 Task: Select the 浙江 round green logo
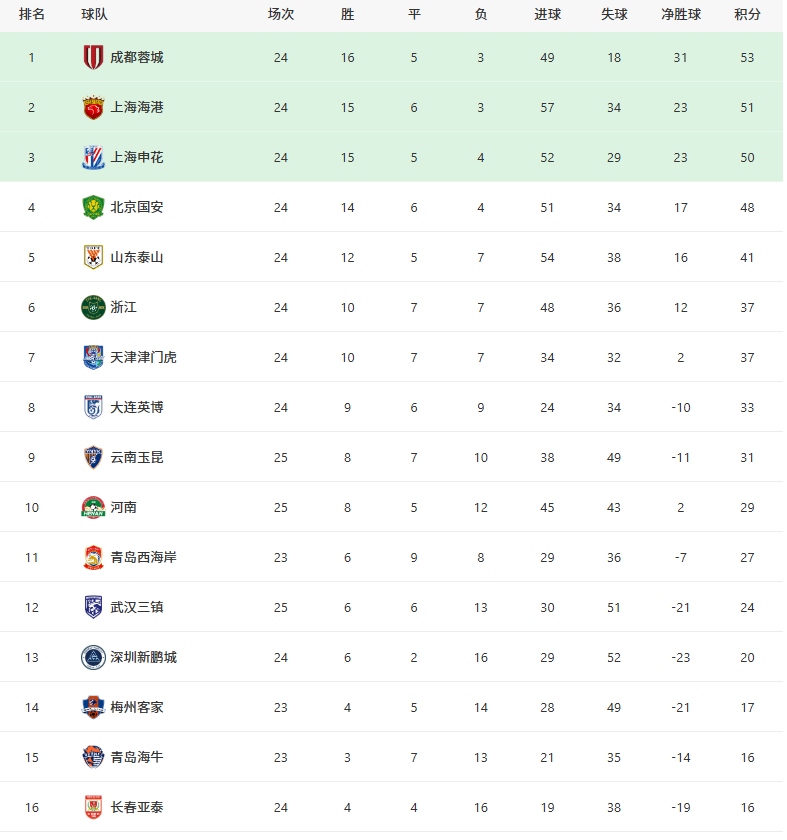93,308
